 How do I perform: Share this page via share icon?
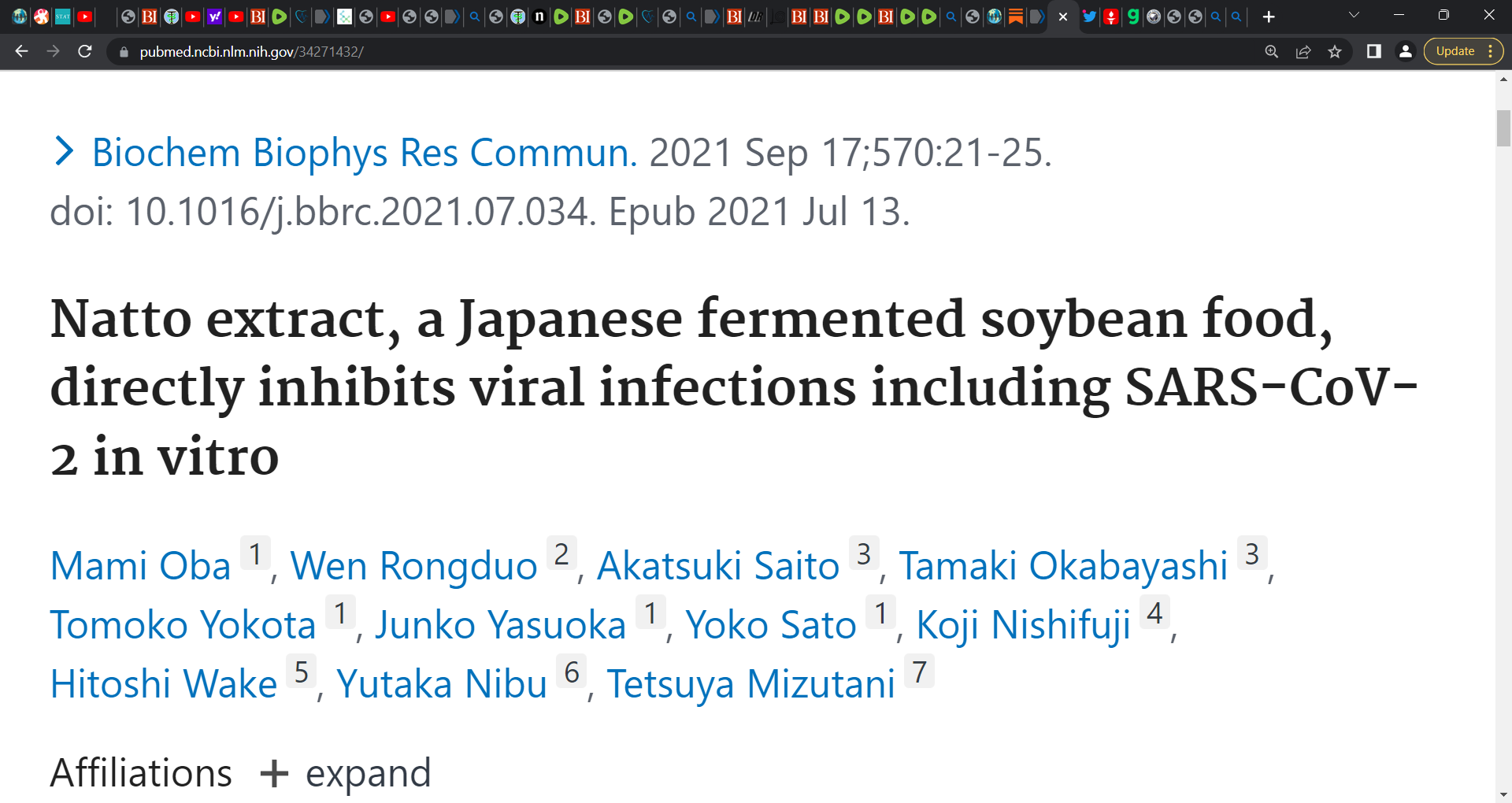coord(1303,51)
